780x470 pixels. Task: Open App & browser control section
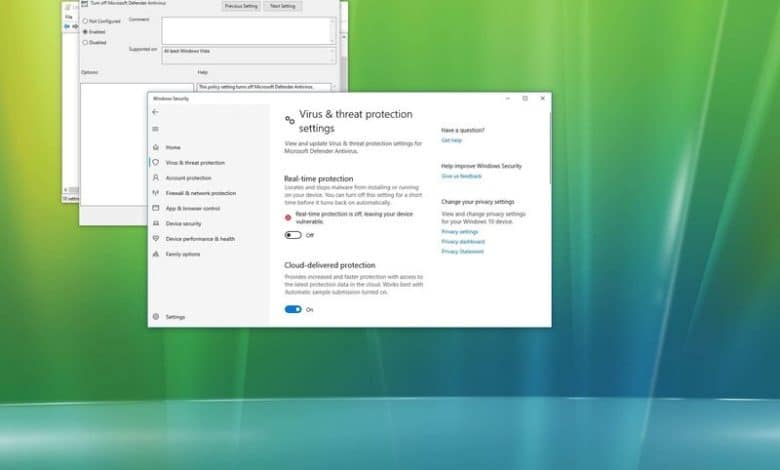click(193, 208)
